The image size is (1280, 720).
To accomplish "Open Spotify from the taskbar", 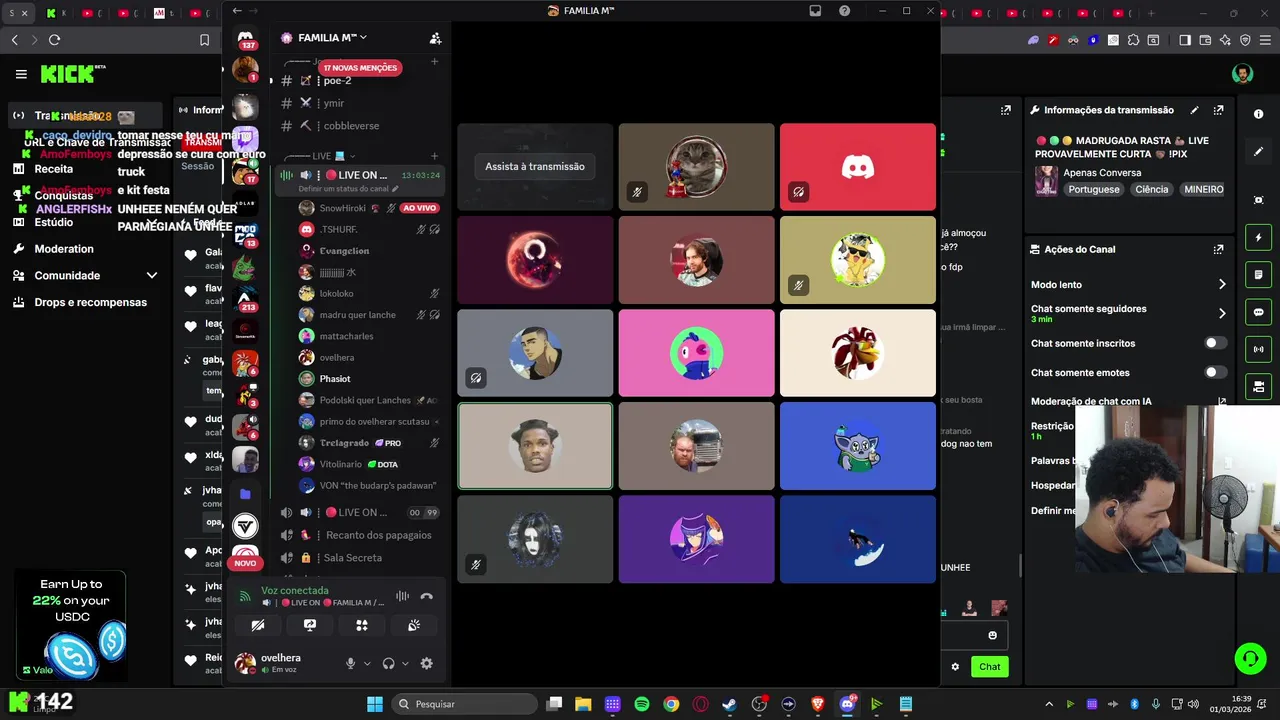I will 642,704.
